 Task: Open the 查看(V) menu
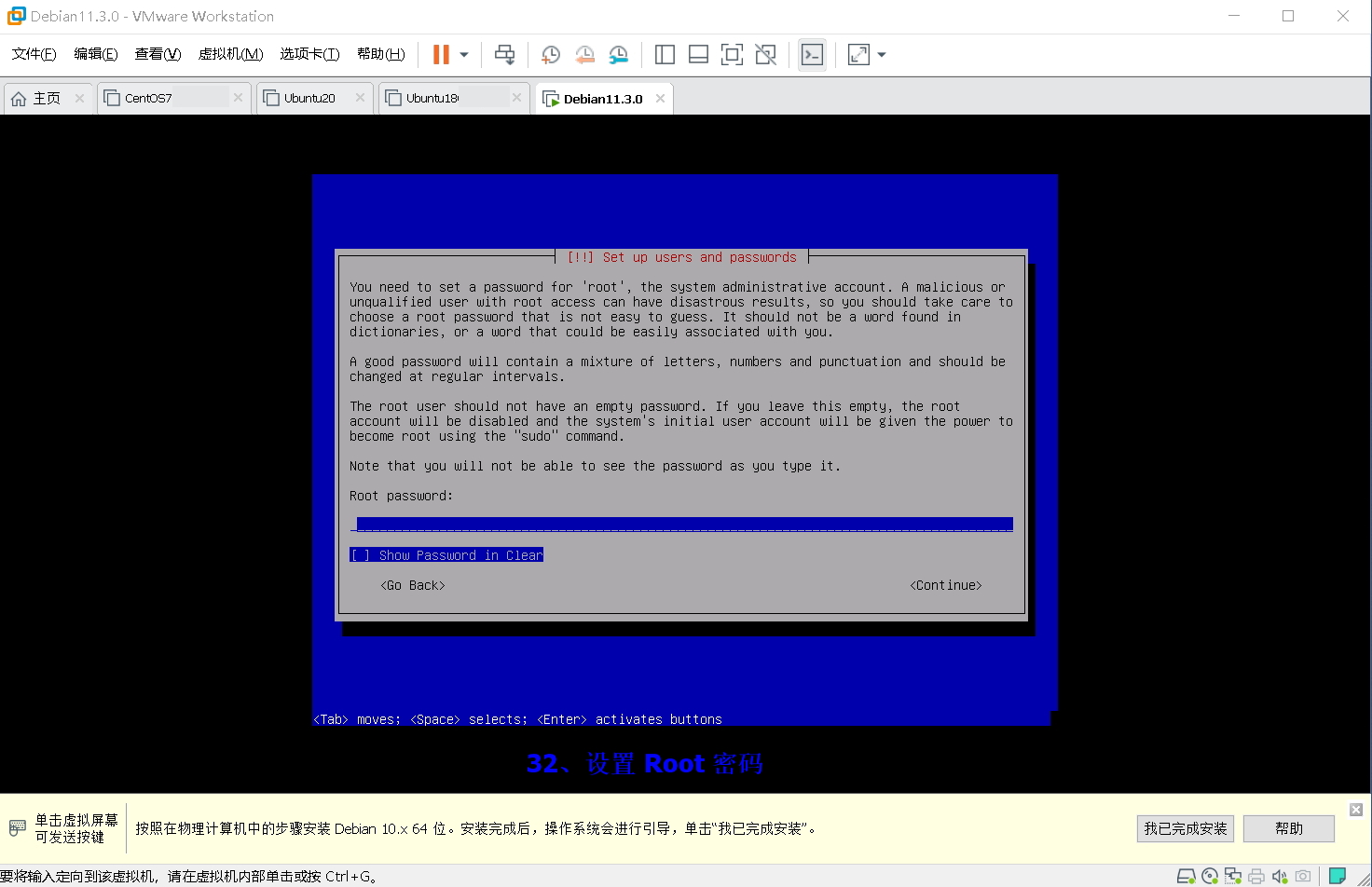click(158, 54)
